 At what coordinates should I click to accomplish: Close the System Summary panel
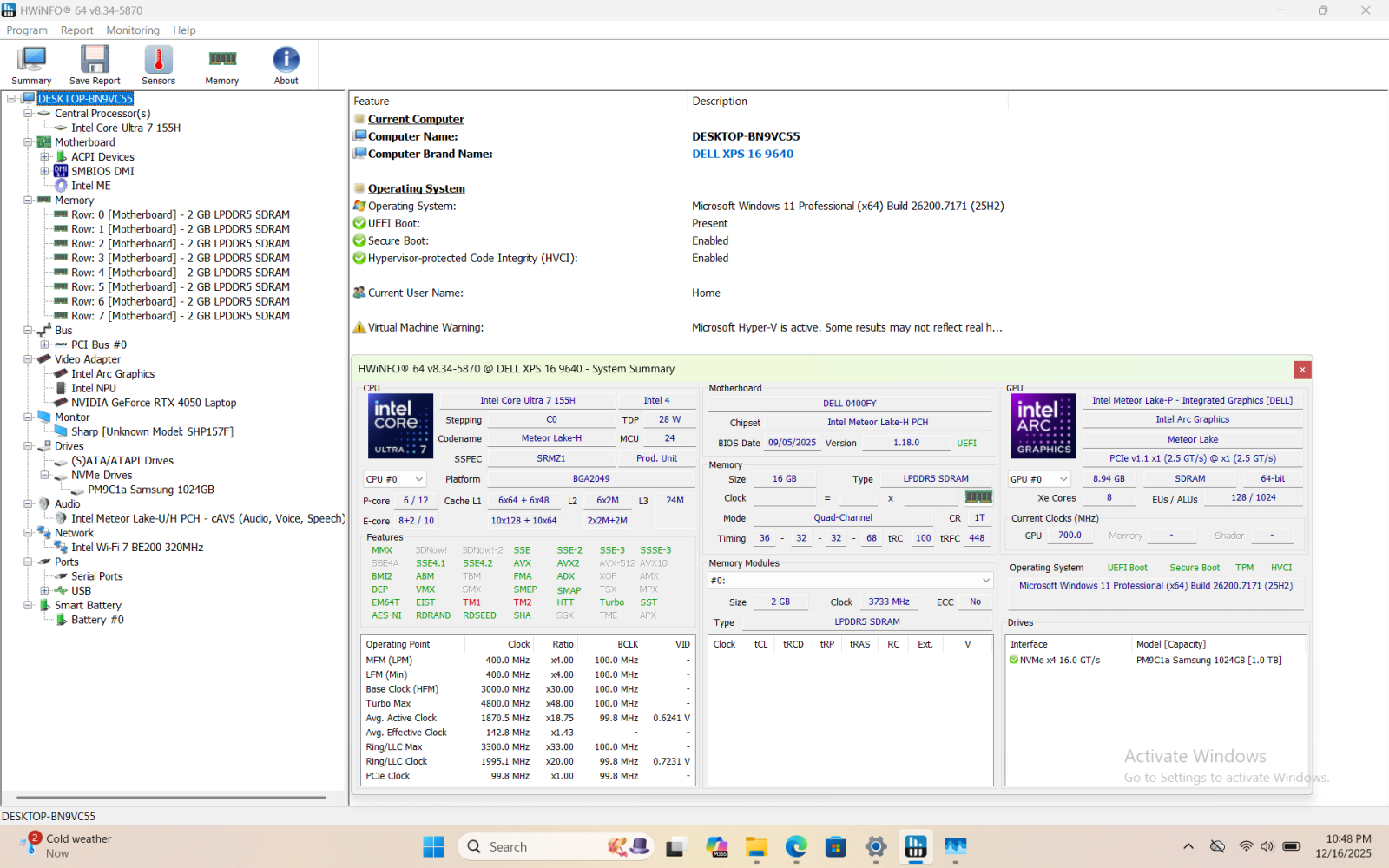click(1302, 370)
